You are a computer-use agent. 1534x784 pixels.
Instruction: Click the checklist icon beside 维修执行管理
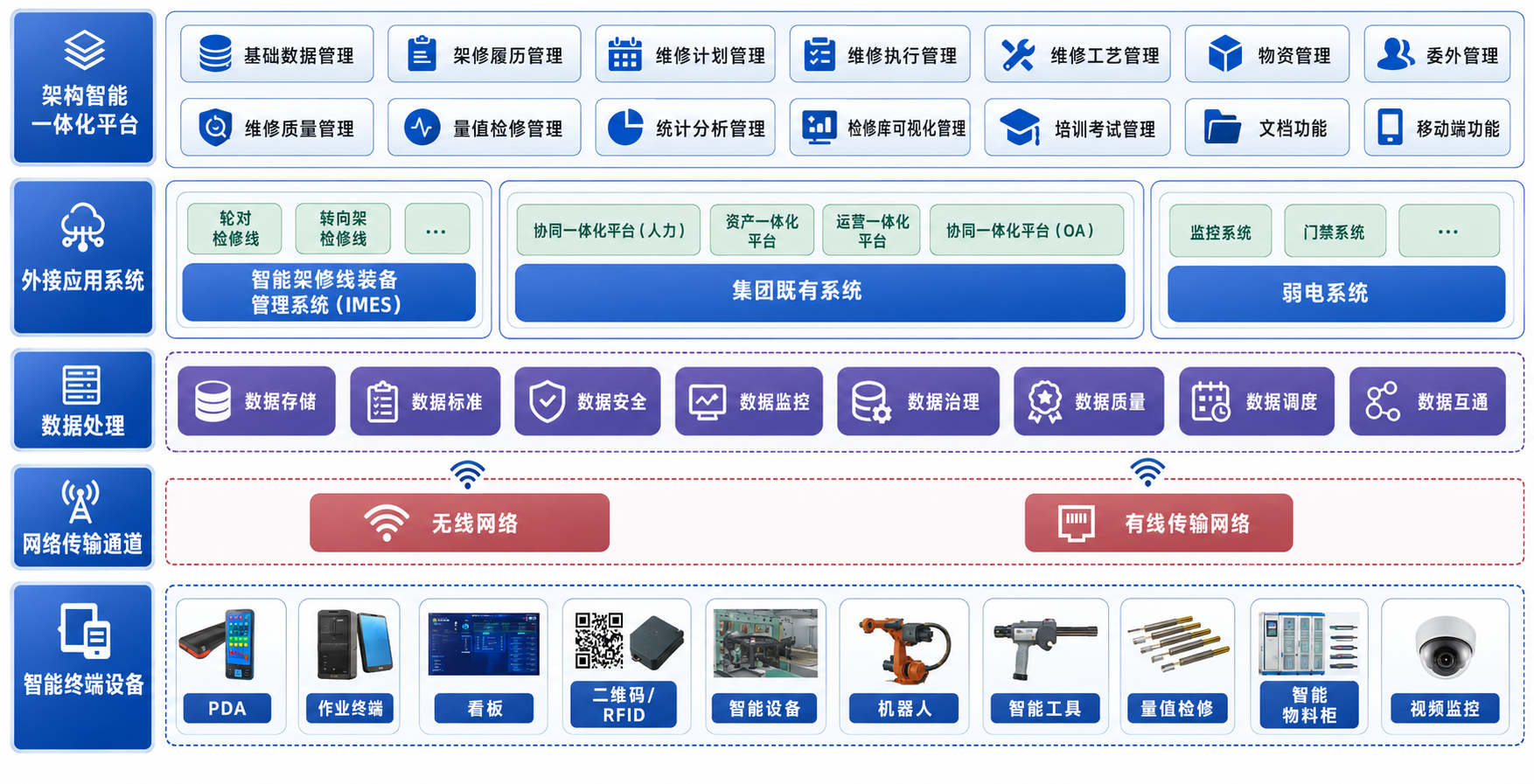(x=819, y=54)
